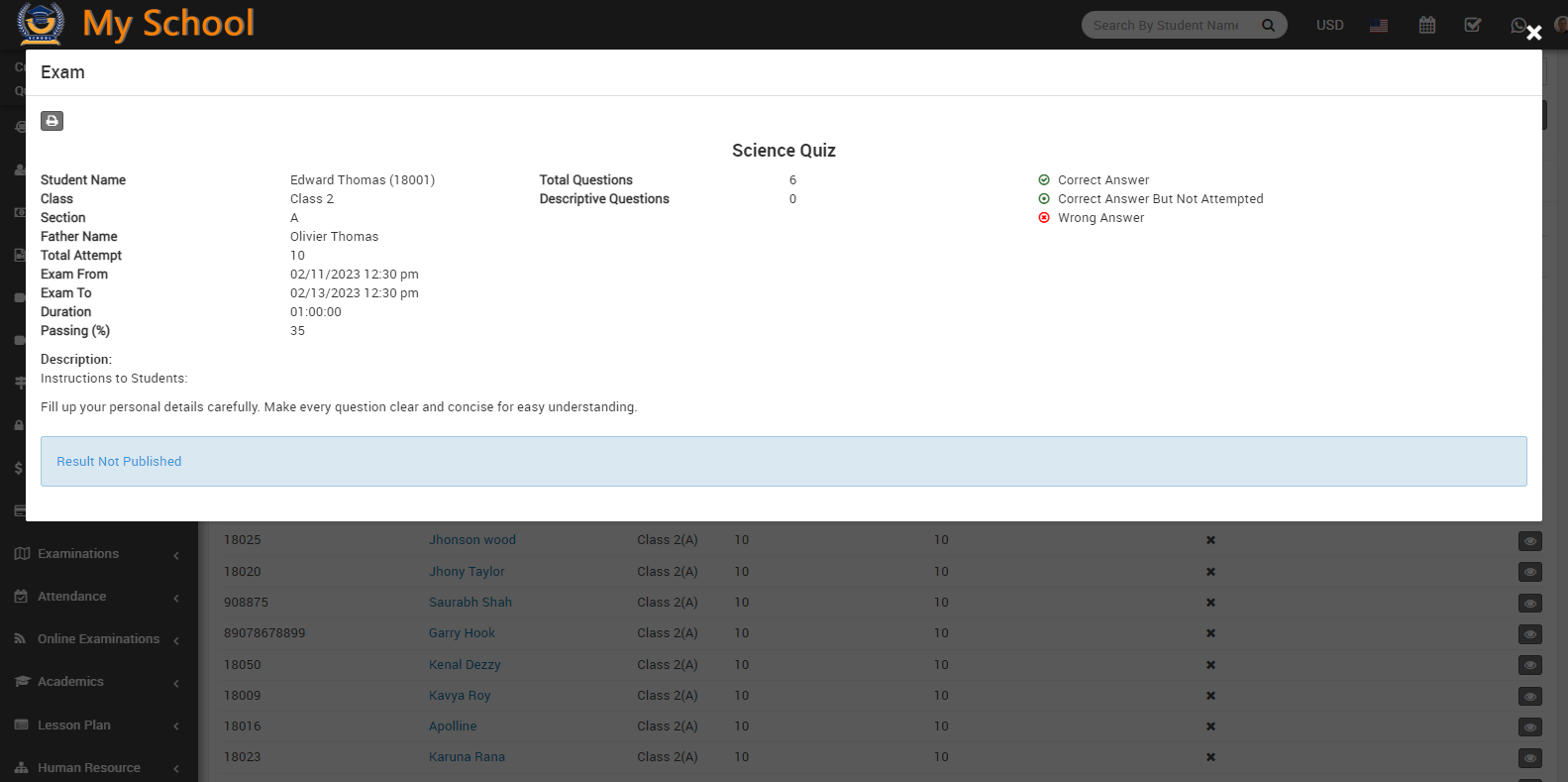Click the eye icon in Garry Hook's row
This screenshot has width=1568, height=782.
1529,634
